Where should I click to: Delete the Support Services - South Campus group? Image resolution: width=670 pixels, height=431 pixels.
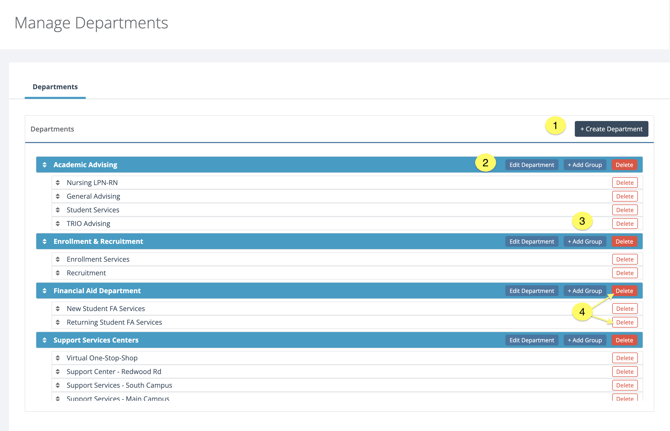point(625,385)
